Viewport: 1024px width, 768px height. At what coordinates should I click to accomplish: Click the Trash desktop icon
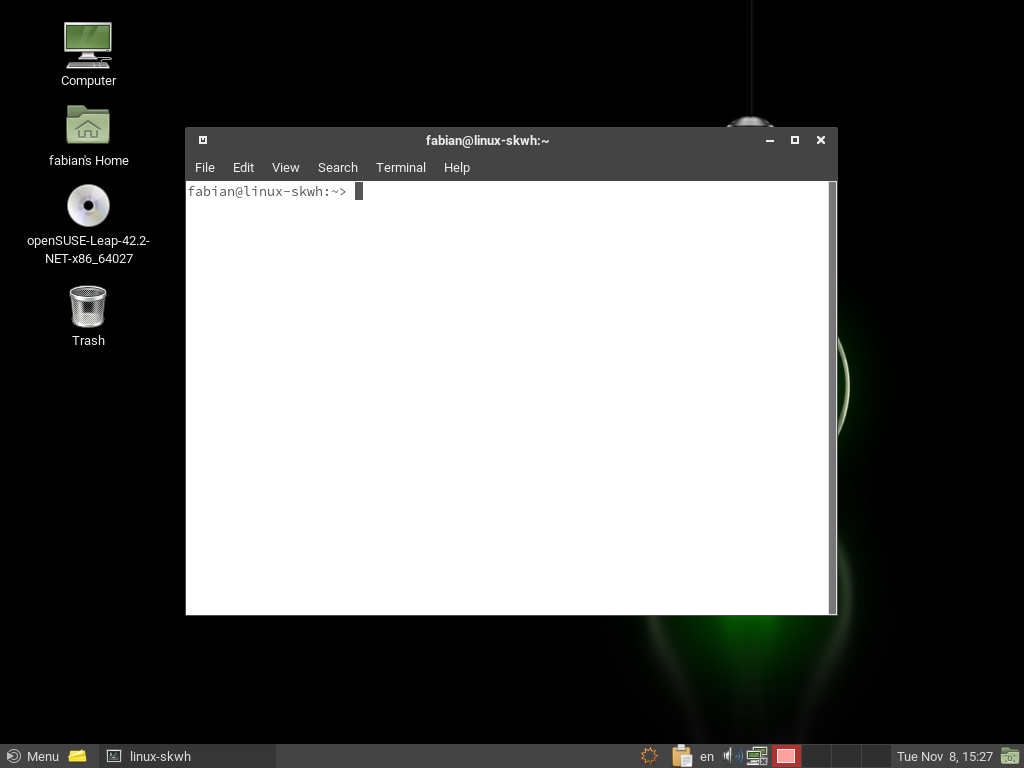click(88, 307)
